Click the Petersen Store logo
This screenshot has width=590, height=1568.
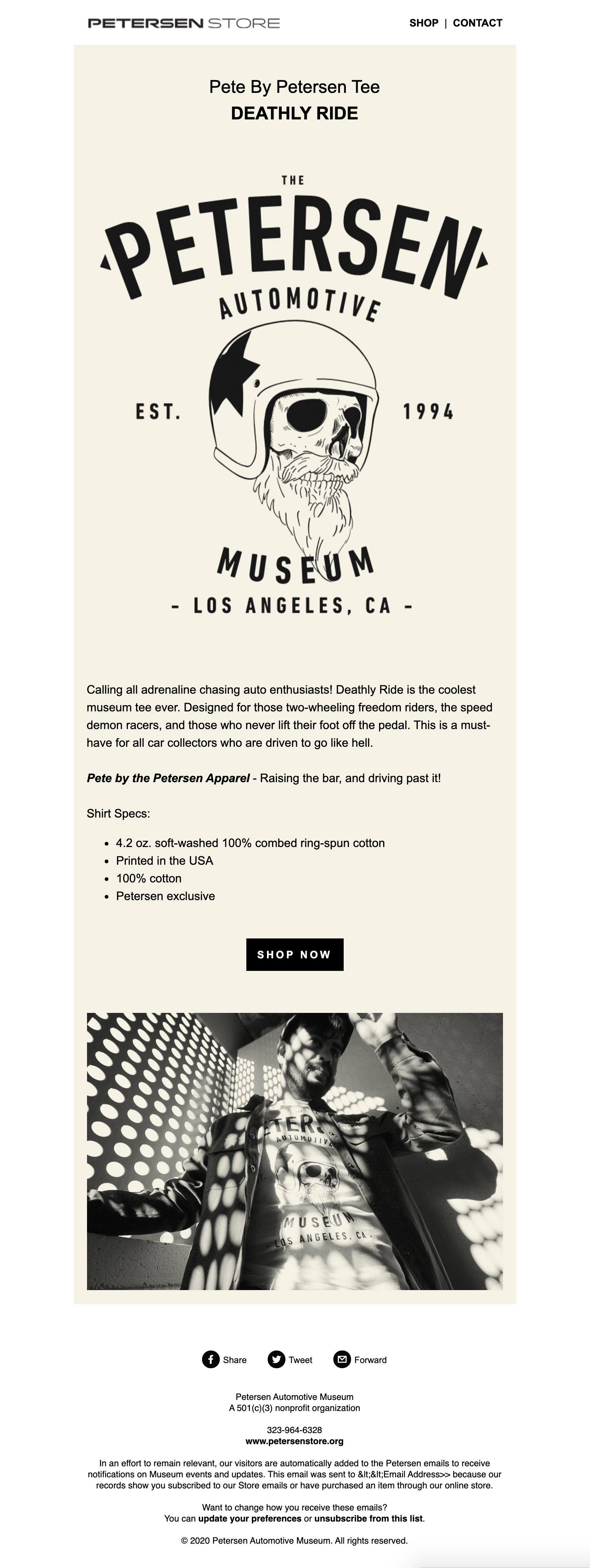(184, 23)
